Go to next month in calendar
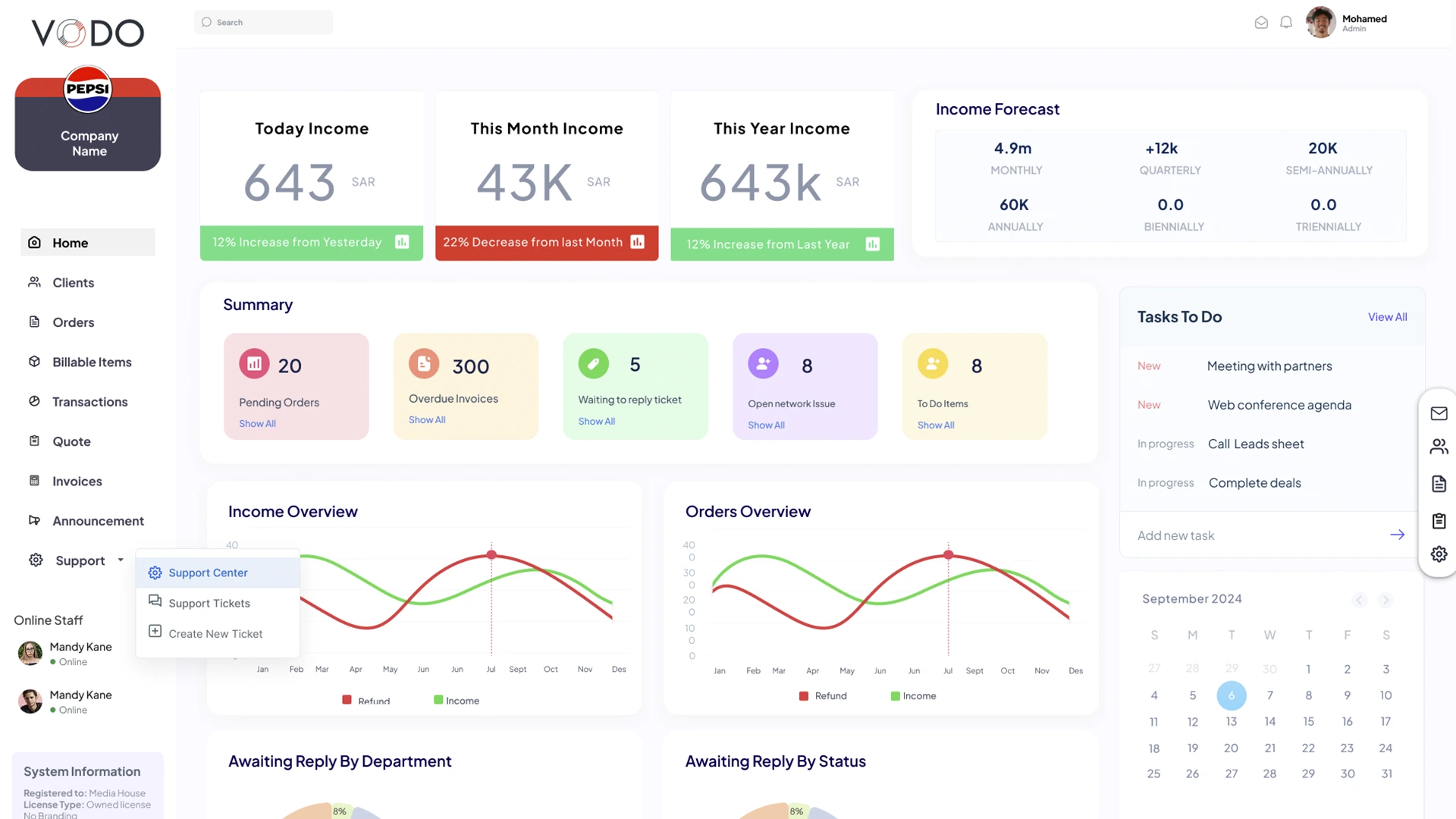 pos(1385,600)
